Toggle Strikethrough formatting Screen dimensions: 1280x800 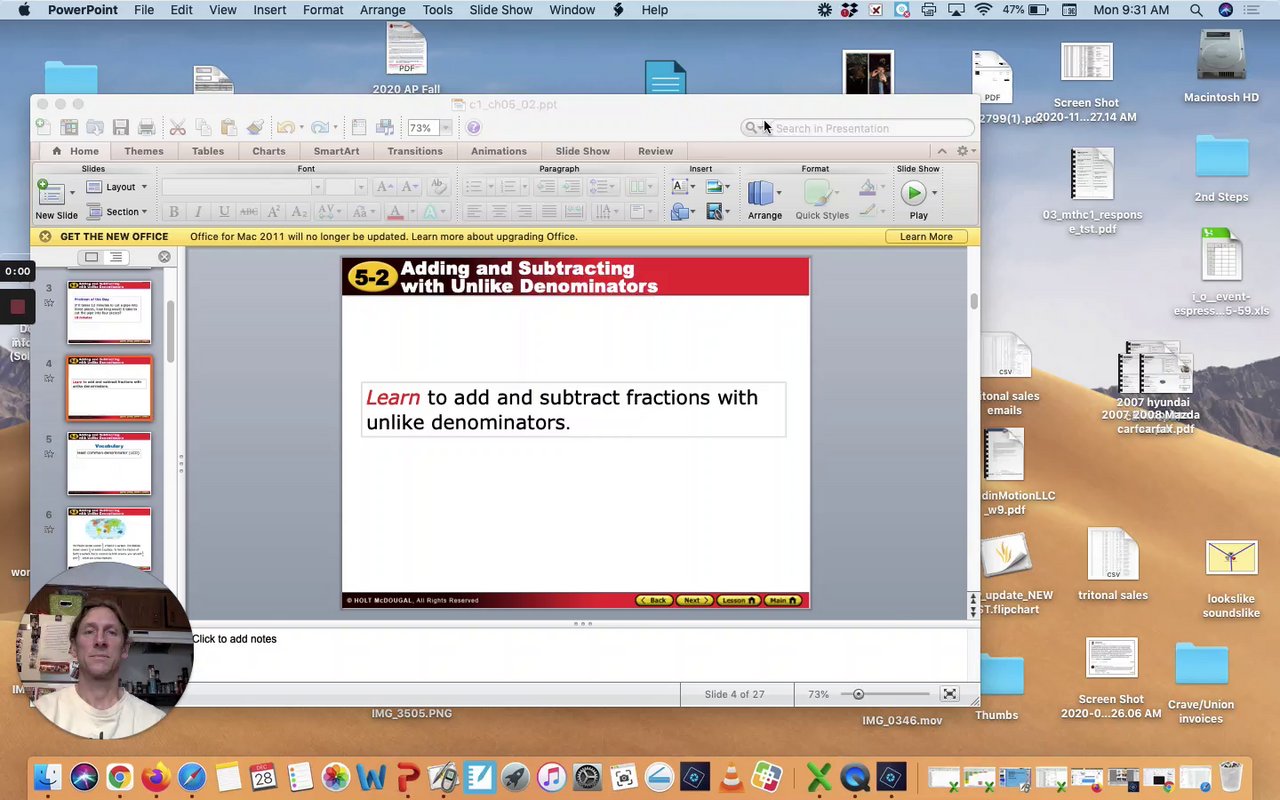click(248, 211)
